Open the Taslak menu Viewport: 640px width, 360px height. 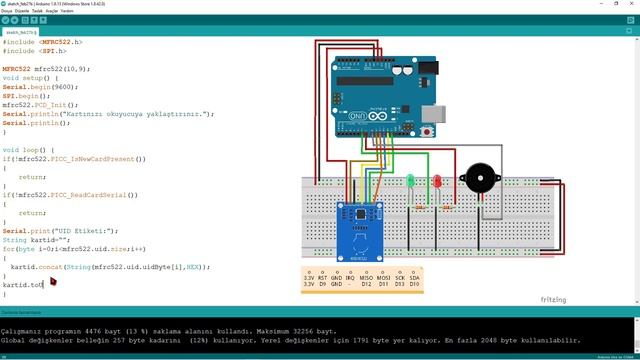pyautogui.click(x=37, y=11)
